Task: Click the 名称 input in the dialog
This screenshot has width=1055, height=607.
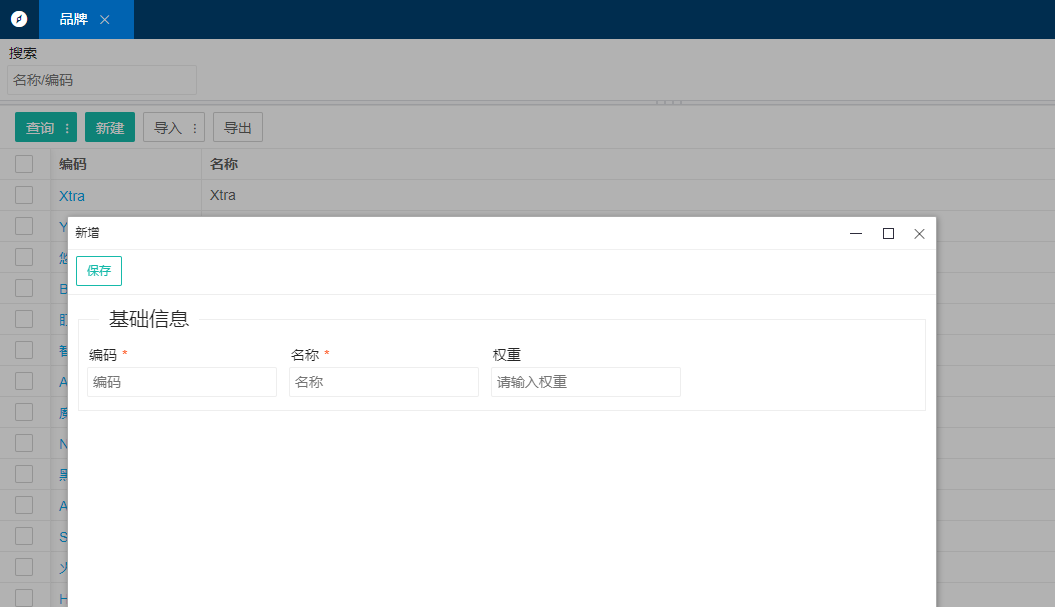Action: pyautogui.click(x=384, y=382)
